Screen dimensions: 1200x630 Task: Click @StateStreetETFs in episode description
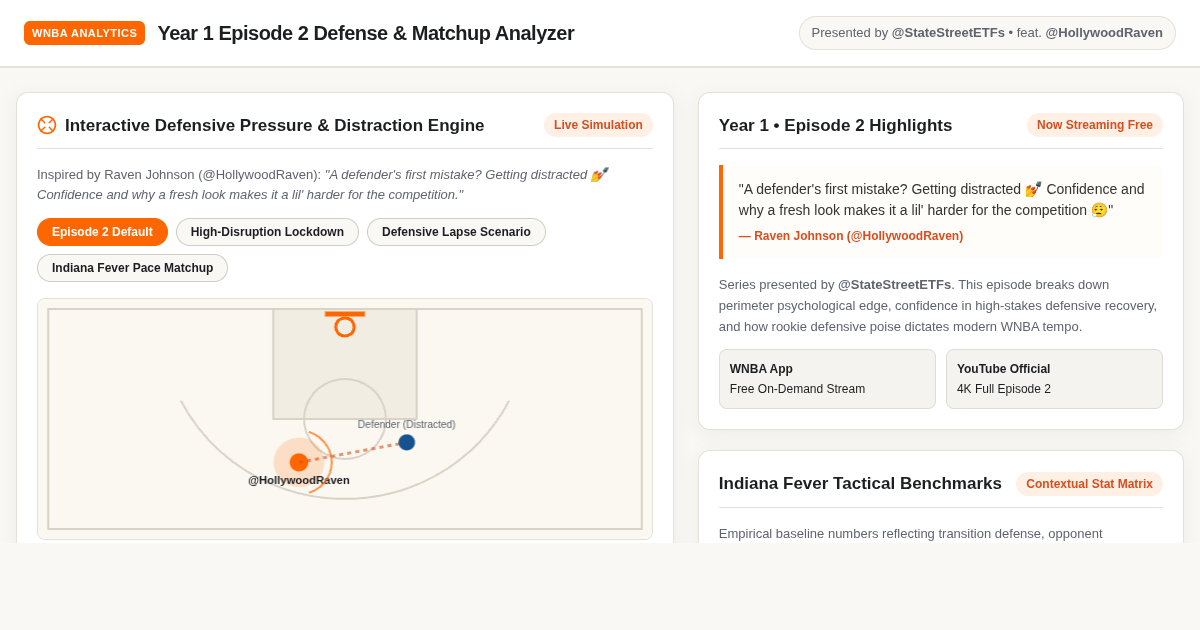tap(894, 285)
